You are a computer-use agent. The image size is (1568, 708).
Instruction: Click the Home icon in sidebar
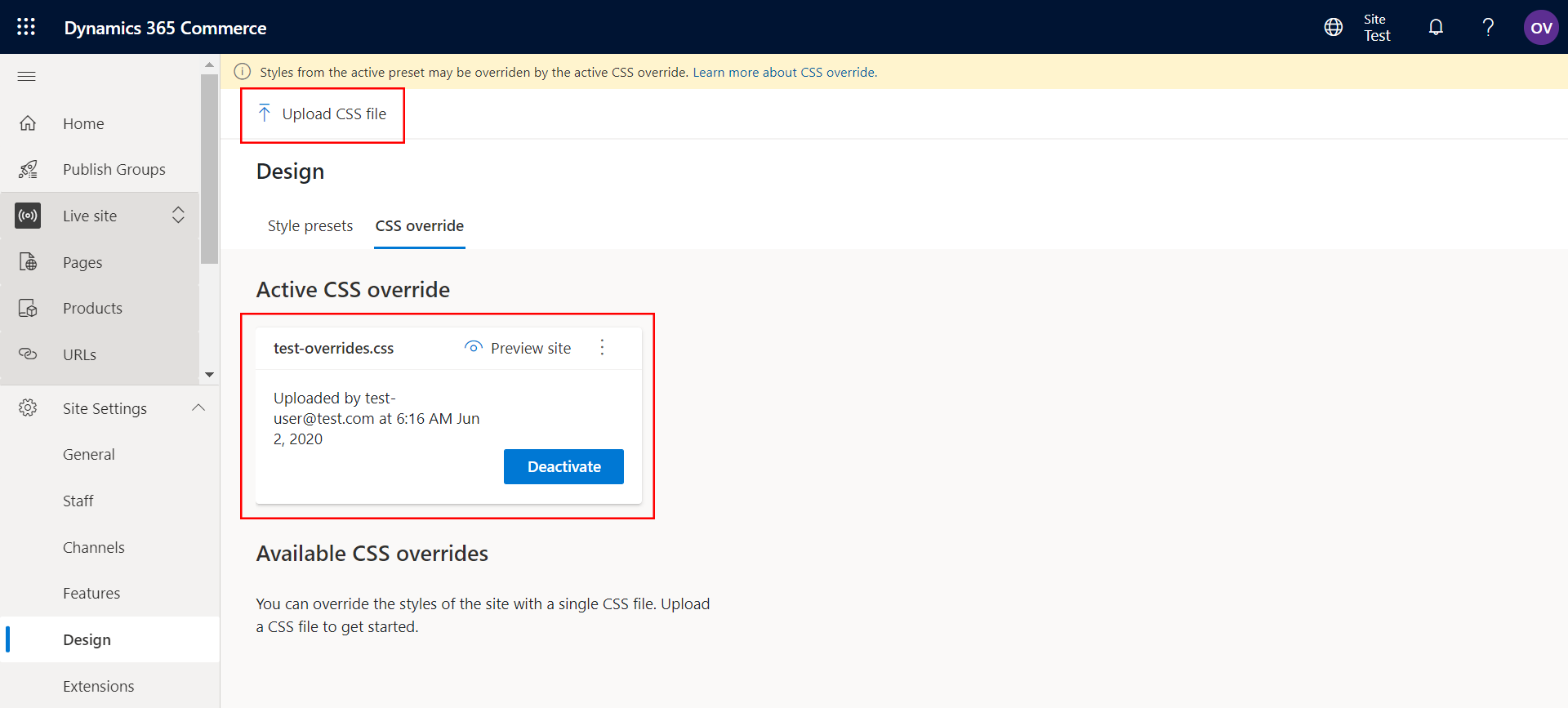click(28, 123)
